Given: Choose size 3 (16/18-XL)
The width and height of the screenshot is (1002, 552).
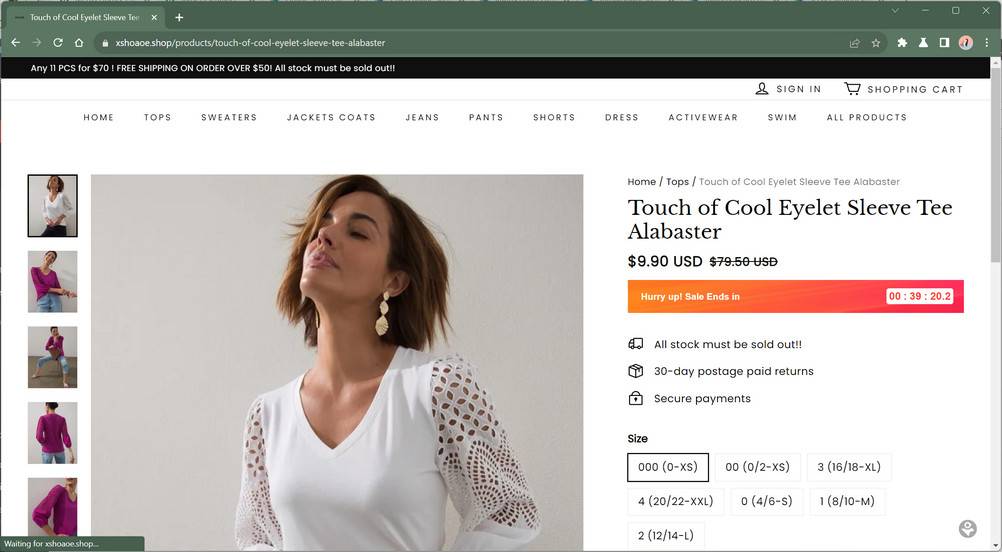Looking at the screenshot, I should pyautogui.click(x=849, y=467).
